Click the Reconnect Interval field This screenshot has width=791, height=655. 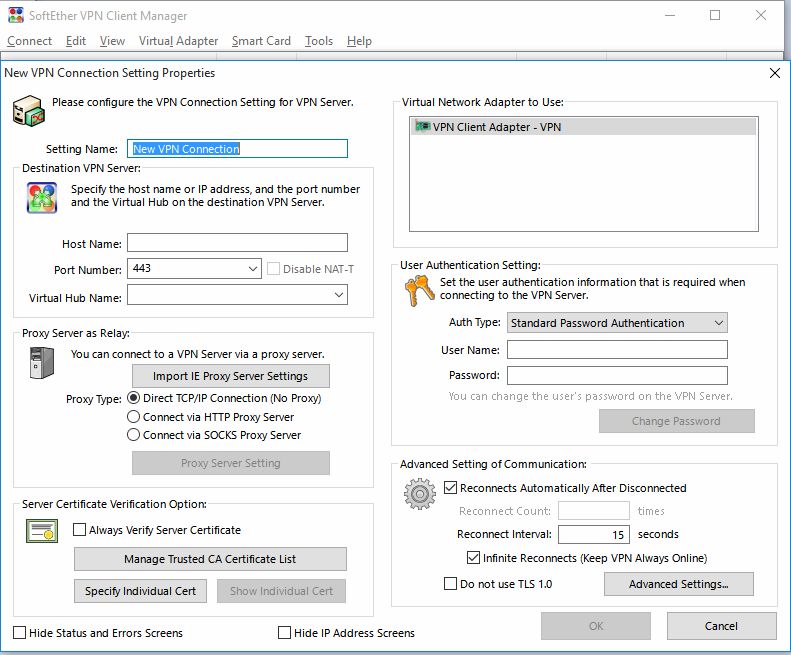coord(594,534)
